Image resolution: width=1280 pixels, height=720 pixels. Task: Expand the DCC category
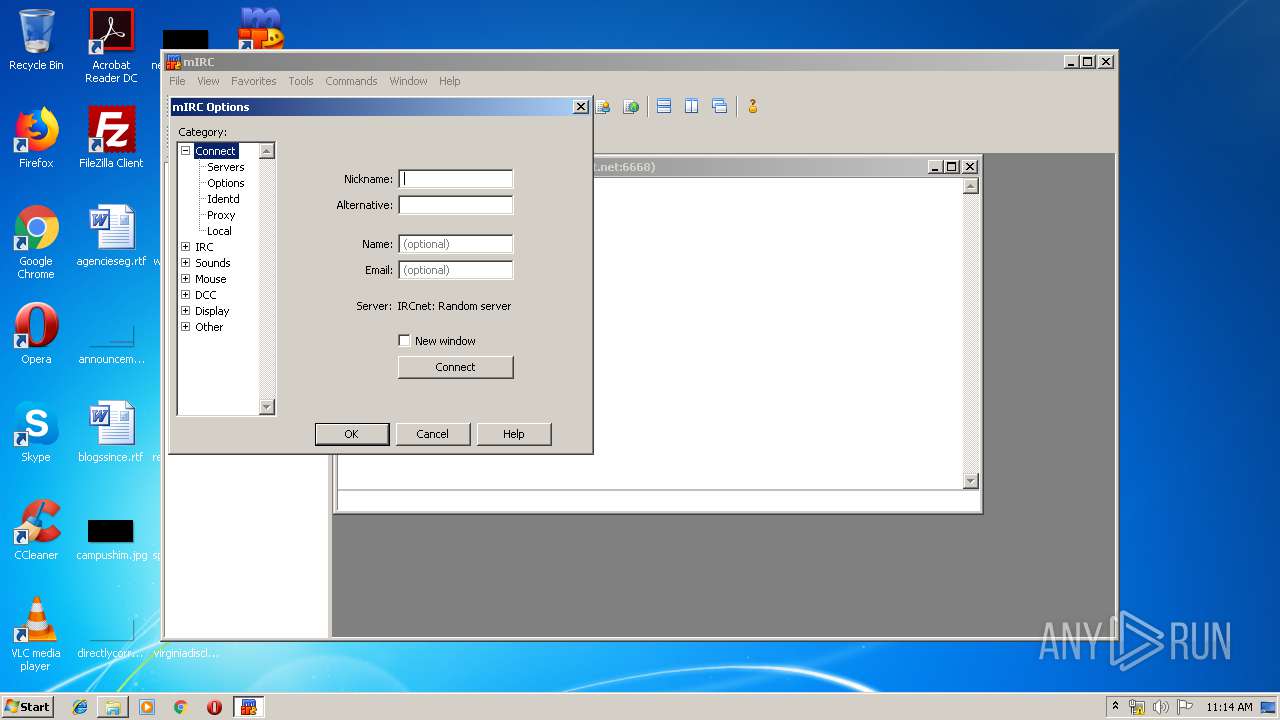tap(185, 295)
